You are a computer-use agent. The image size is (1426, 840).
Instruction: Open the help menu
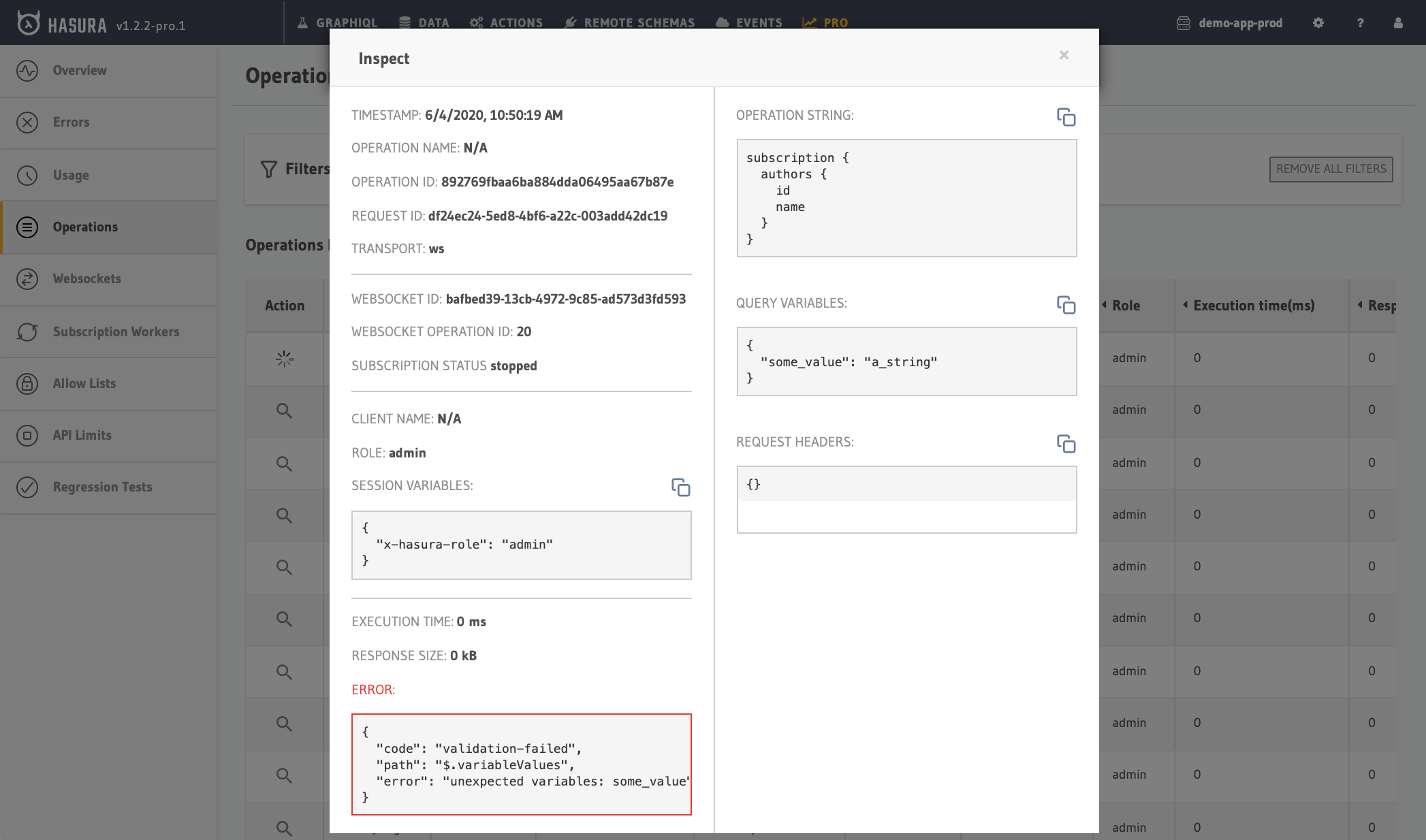pos(1360,22)
